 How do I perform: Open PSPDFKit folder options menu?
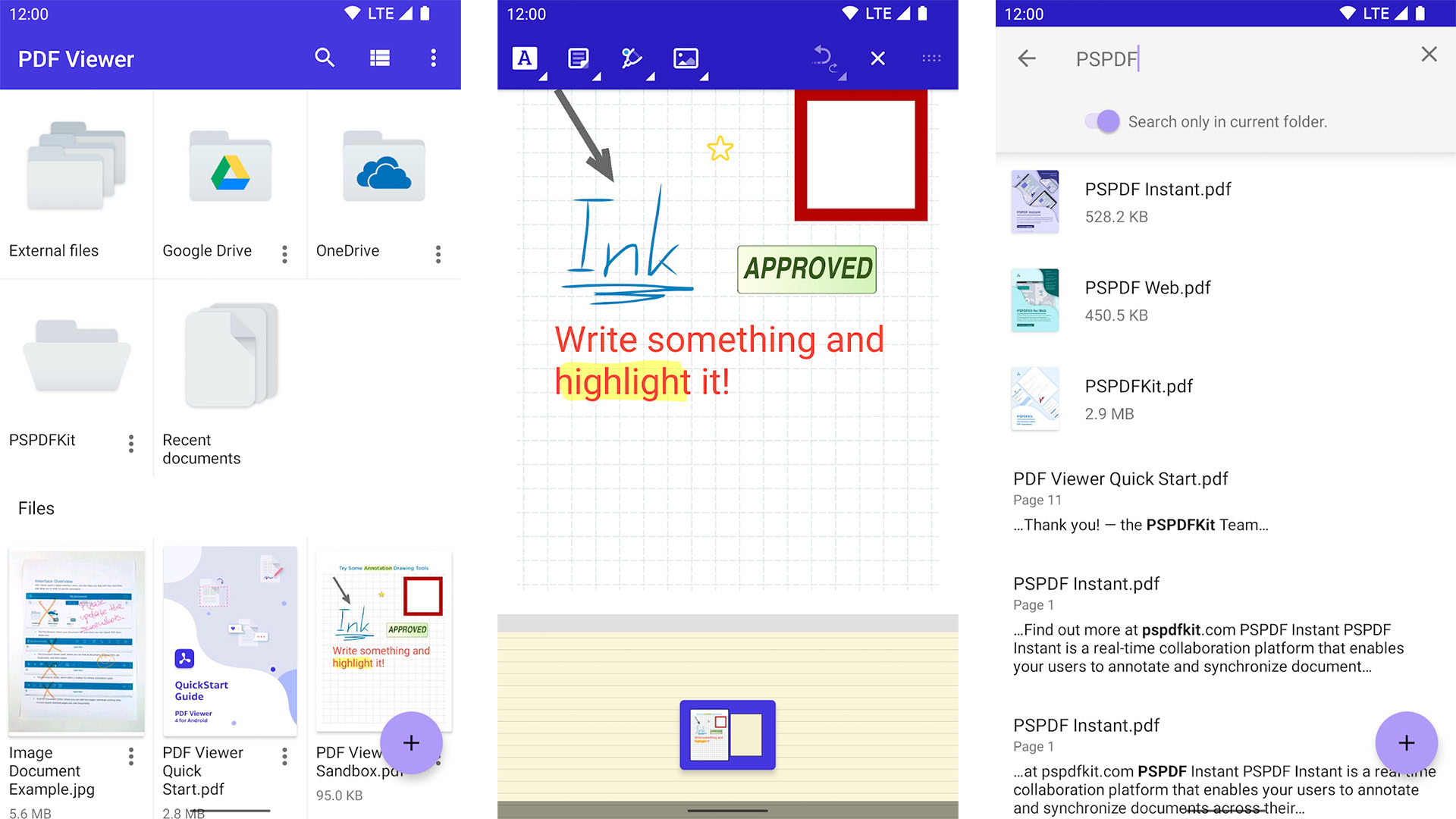pyautogui.click(x=128, y=443)
